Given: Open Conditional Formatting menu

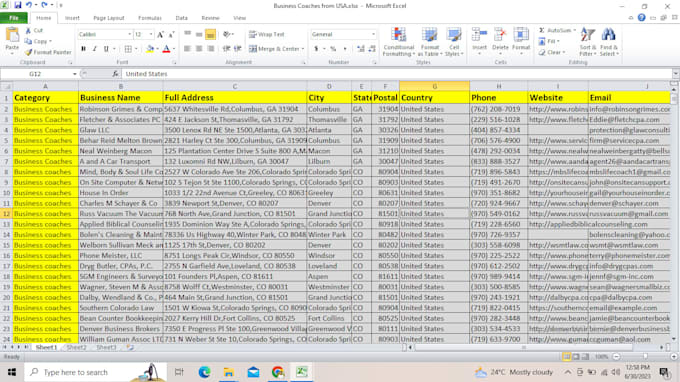Looking at the screenshot, I should click(398, 42).
